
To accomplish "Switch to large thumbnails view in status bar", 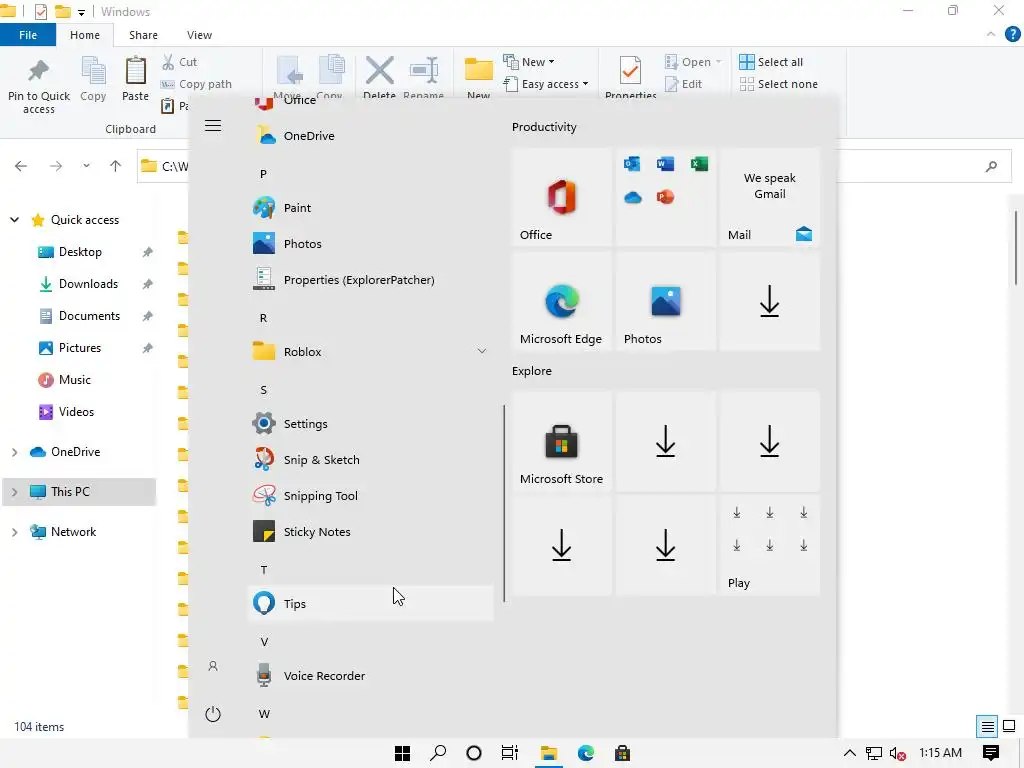I will [x=1009, y=726].
